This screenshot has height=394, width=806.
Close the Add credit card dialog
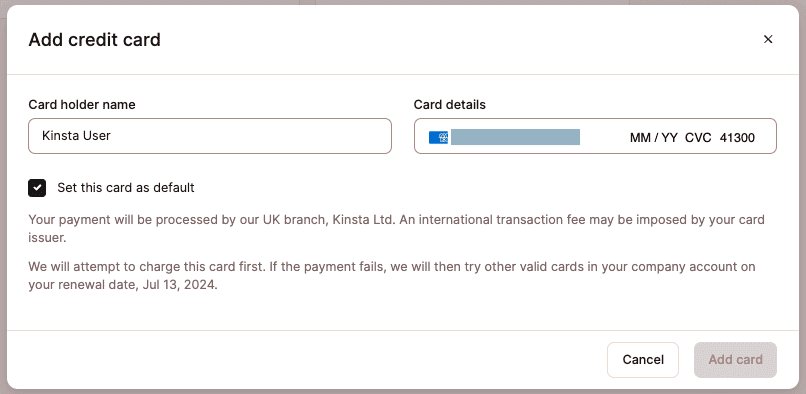coord(768,39)
